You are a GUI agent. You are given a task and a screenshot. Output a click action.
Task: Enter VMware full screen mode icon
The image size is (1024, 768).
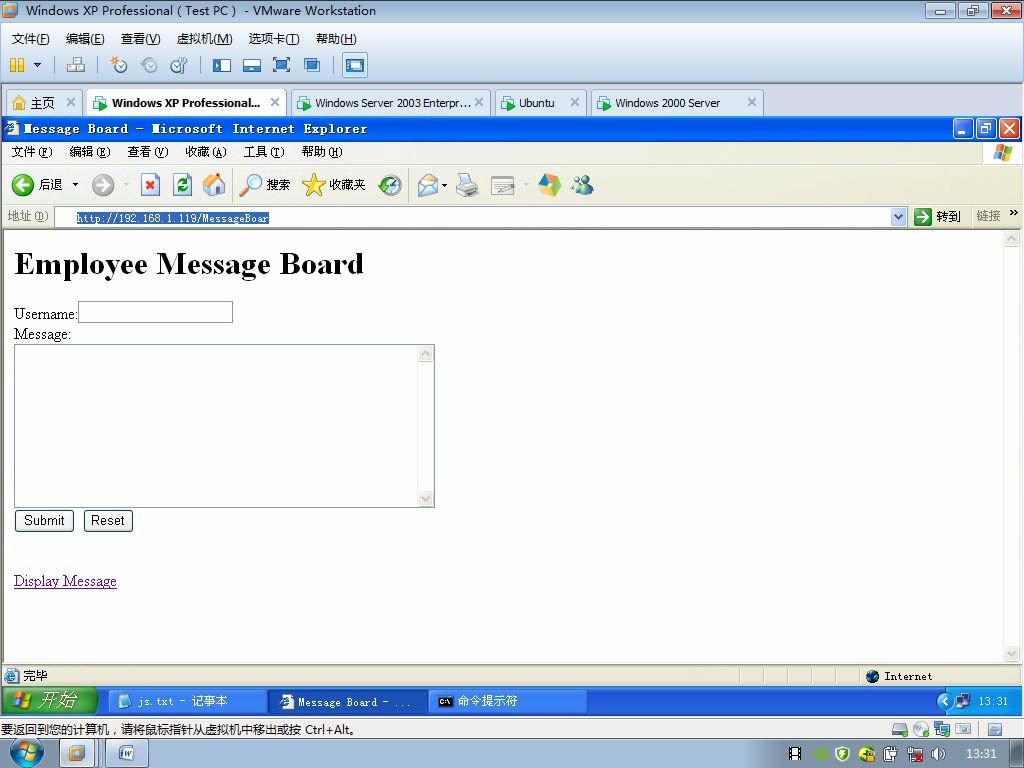click(x=281, y=65)
